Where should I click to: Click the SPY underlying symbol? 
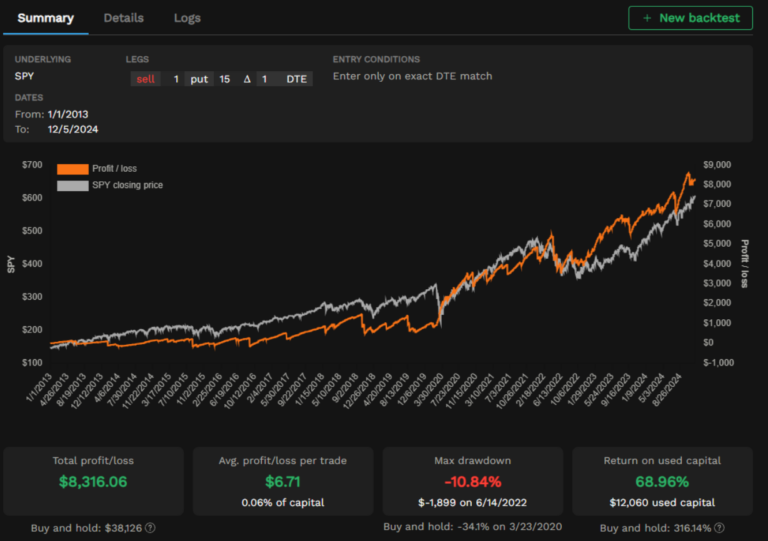point(24,76)
